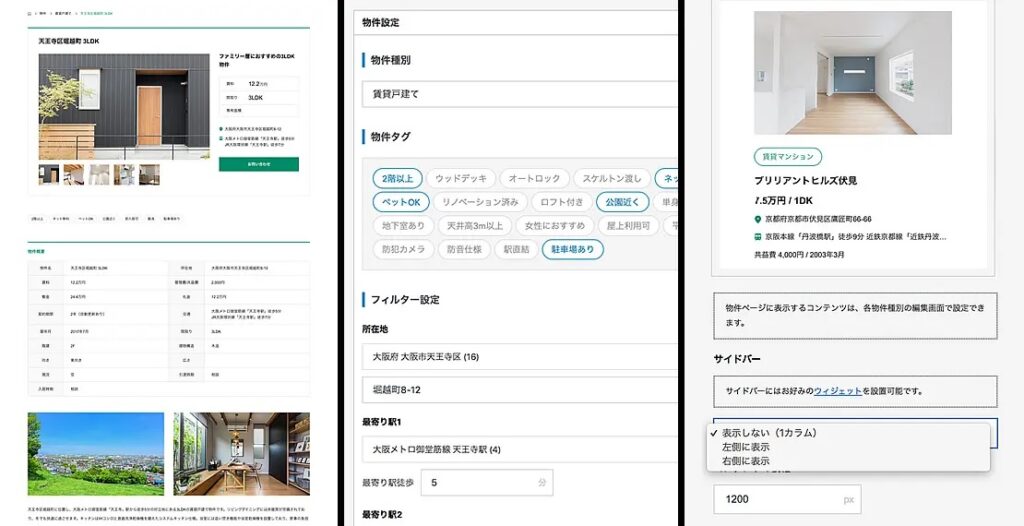The height and width of the screenshot is (526, 1024).
Task: Click the pin icon beside 京都府京都市伏見区
Action: 758,220
